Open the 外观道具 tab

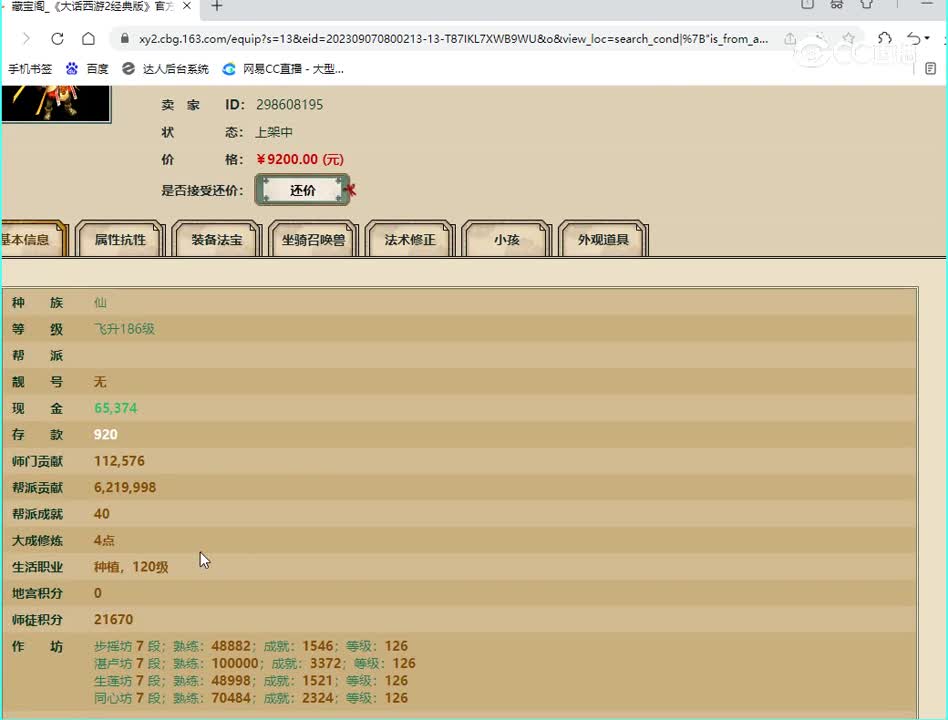[x=603, y=239]
